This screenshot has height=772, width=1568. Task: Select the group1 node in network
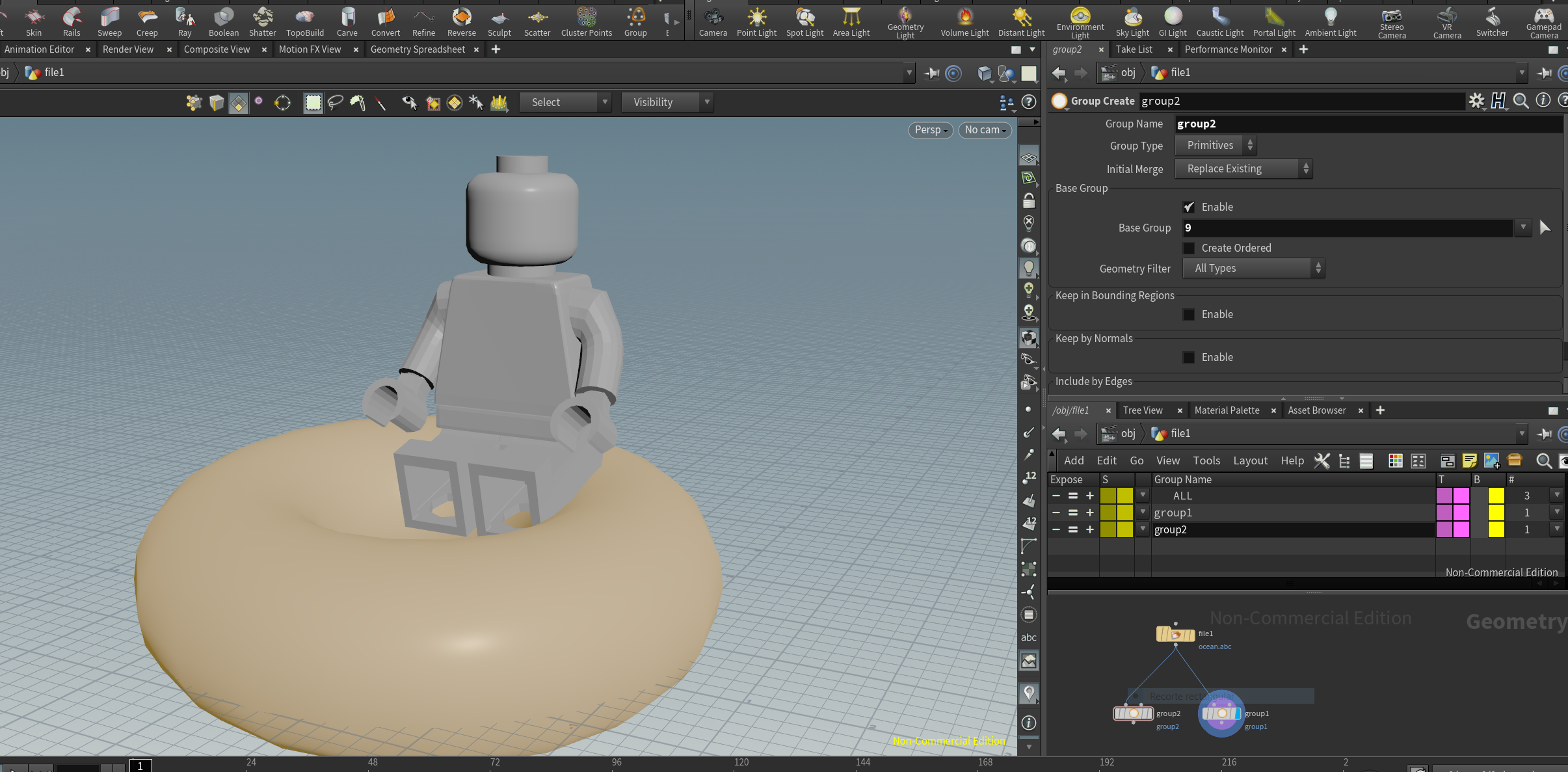point(1221,713)
